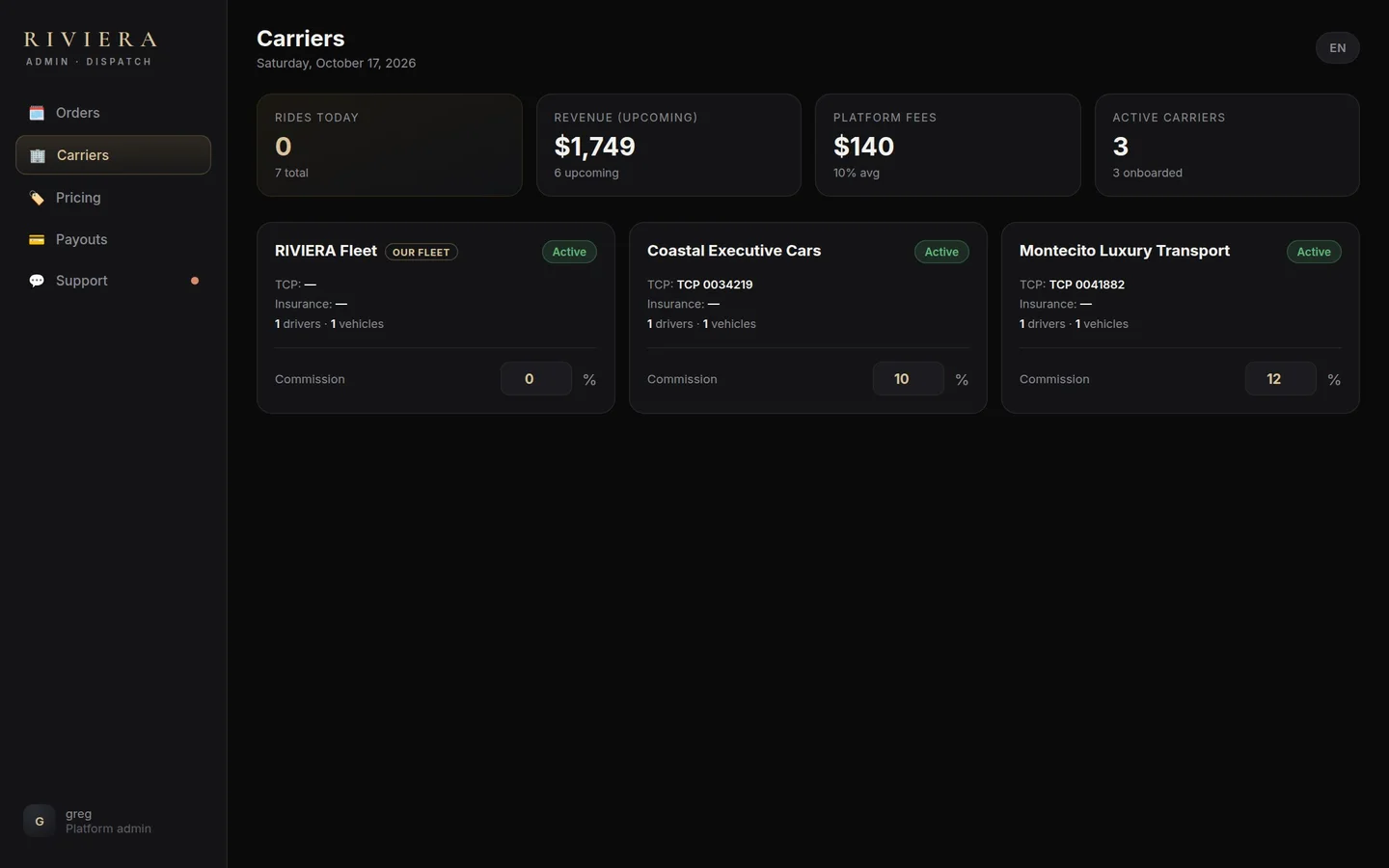Viewport: 1389px width, 868px height.
Task: Click the Carriers page heading
Action: pyautogui.click(x=301, y=39)
